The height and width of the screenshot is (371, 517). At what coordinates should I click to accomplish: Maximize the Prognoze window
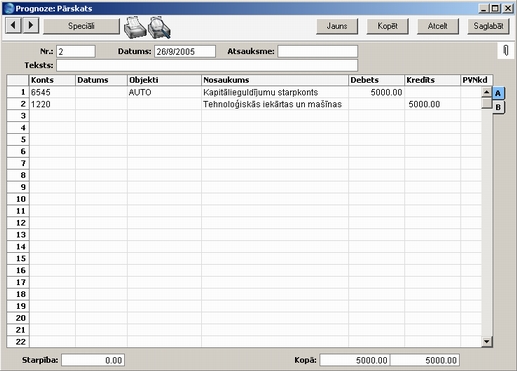click(x=495, y=8)
